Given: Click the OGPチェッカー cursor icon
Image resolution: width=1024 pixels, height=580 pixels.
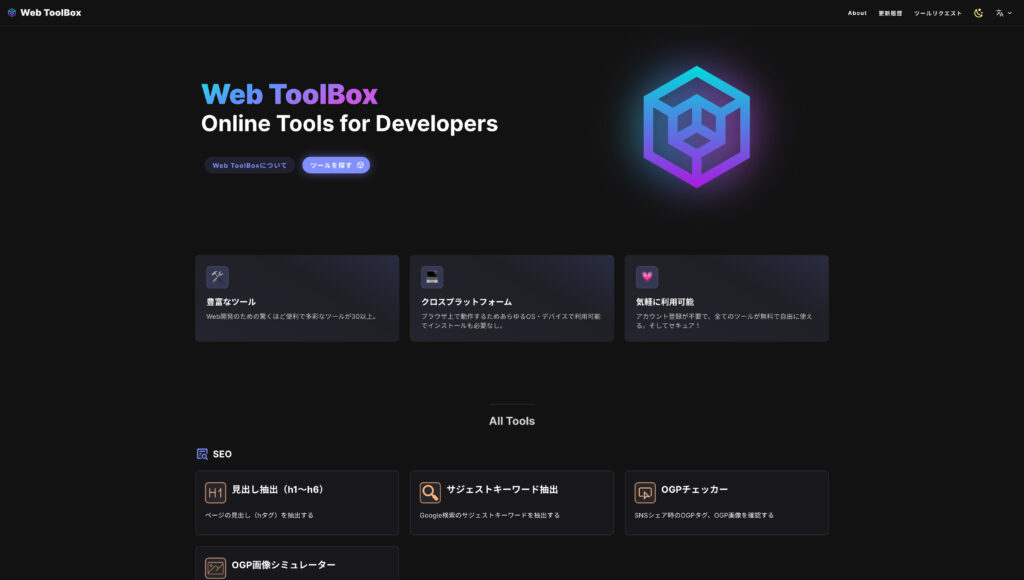Looking at the screenshot, I should (645, 491).
